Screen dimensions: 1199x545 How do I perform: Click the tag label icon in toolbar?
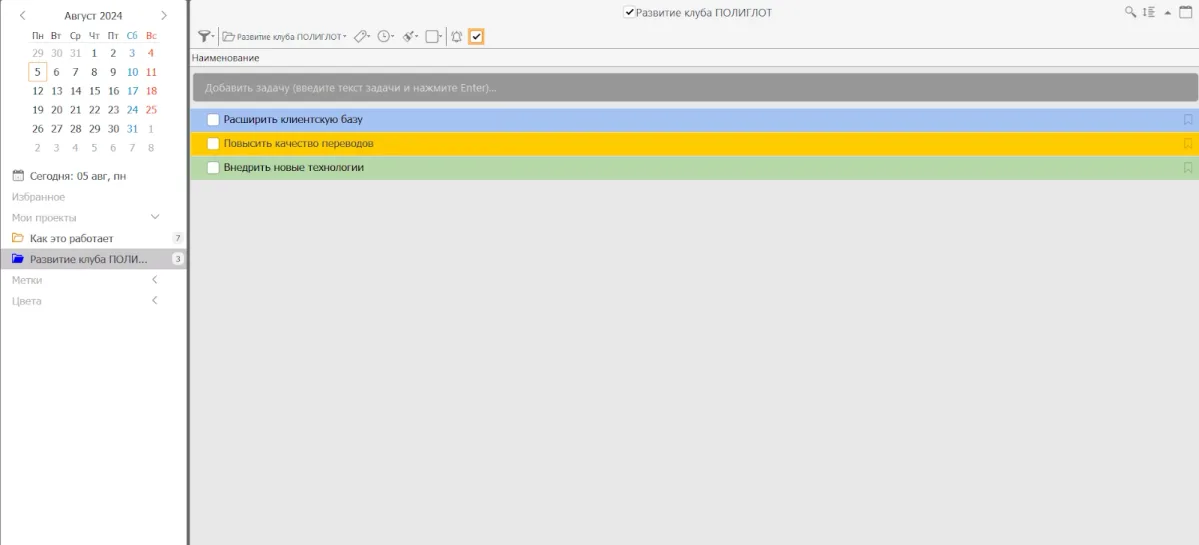[362, 36]
